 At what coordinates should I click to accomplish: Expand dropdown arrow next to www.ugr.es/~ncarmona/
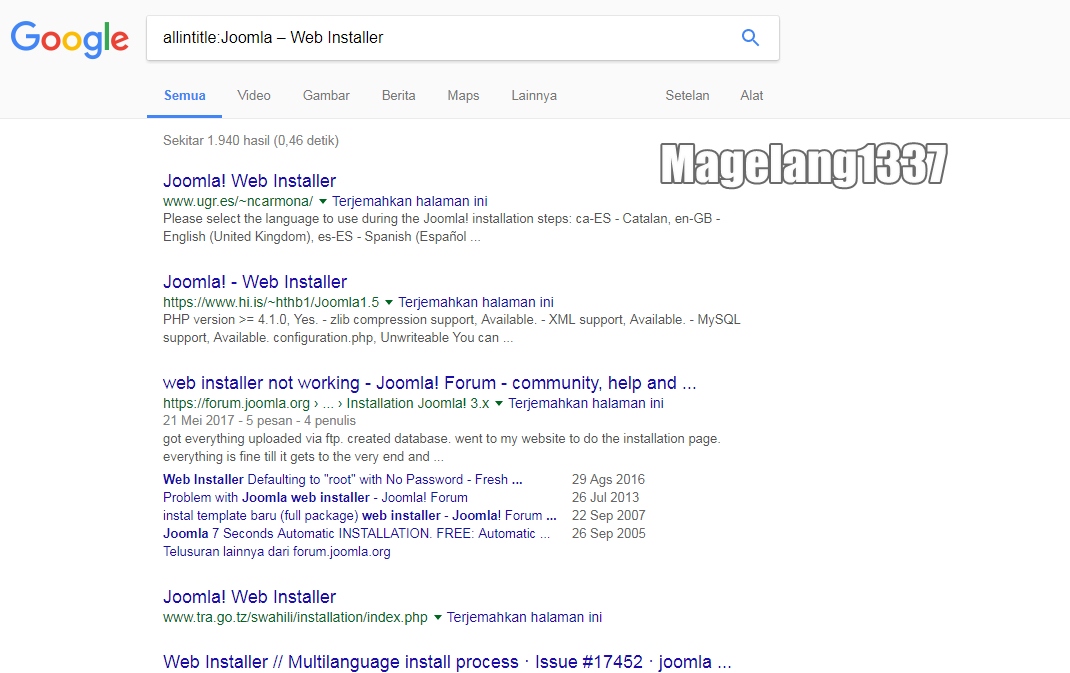coord(323,201)
